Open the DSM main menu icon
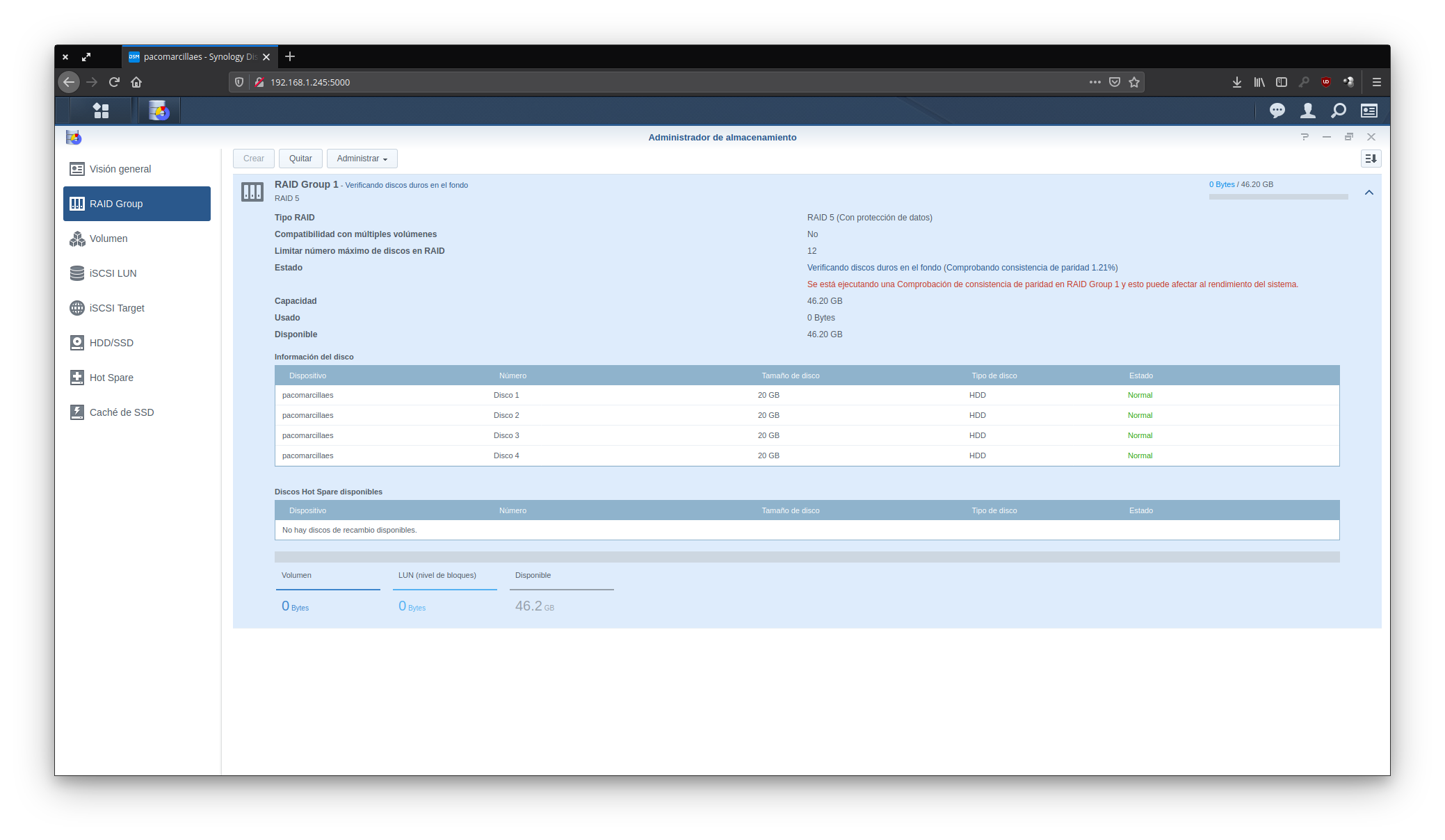 pos(101,111)
